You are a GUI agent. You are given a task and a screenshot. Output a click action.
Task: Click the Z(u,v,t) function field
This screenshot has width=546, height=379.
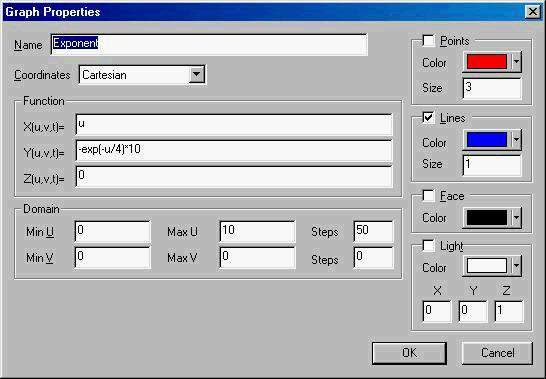234,176
